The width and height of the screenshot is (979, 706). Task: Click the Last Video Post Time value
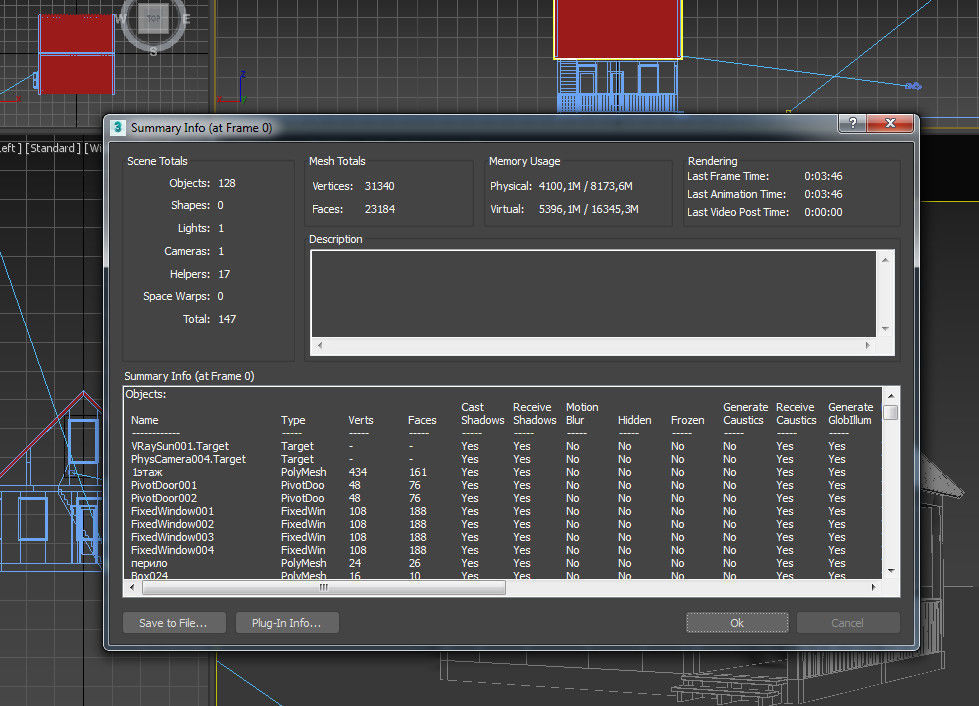[x=823, y=212]
